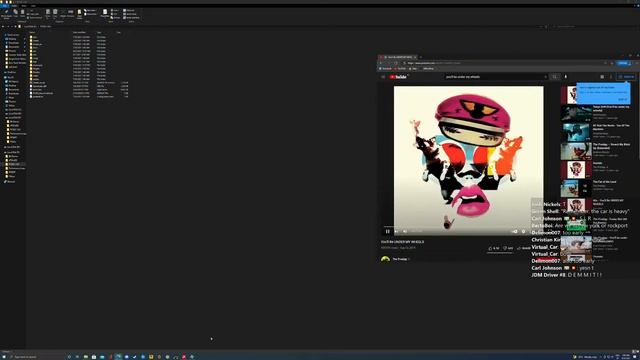Screen dimensions: 640x360
Task: Open the YouTube apps grid icon
Action: point(602,77)
